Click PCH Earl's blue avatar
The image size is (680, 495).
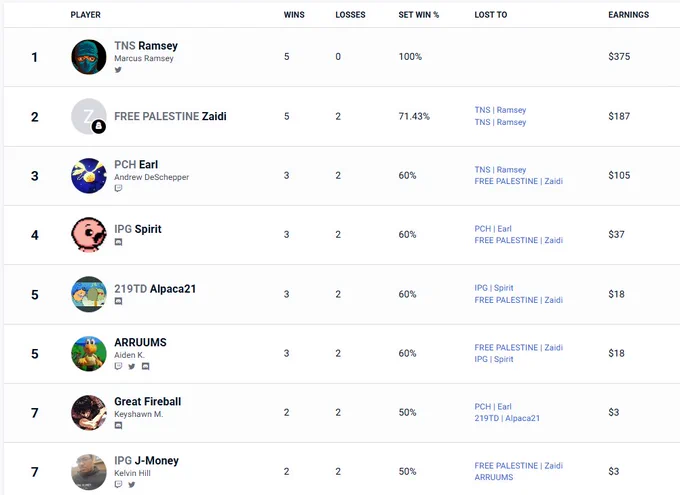pos(88,176)
